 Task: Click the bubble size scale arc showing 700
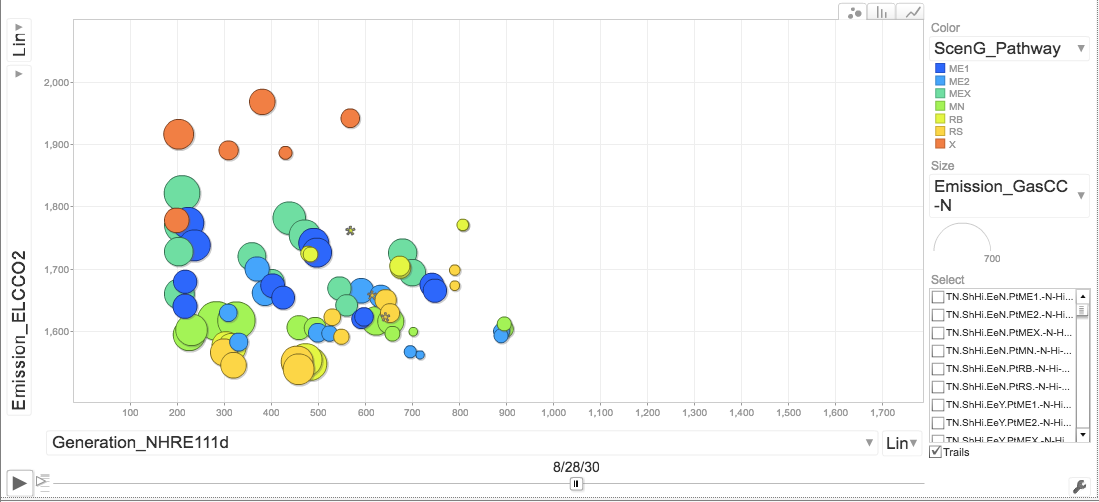962,238
